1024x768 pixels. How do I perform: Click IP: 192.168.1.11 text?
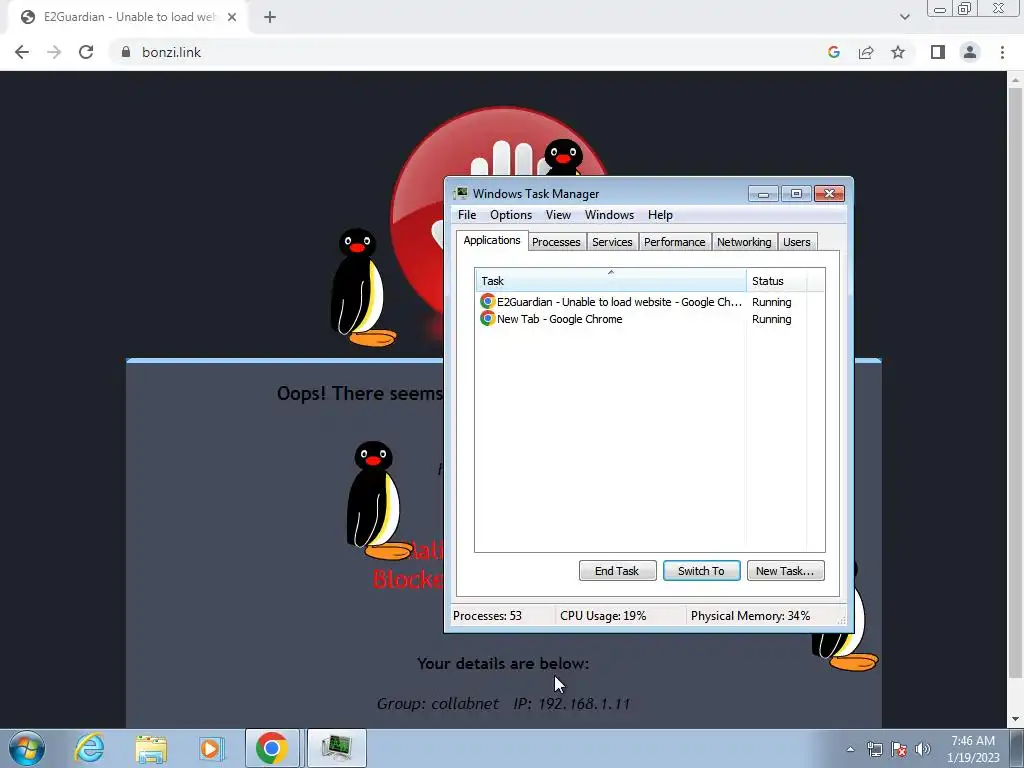pyautogui.click(x=571, y=704)
